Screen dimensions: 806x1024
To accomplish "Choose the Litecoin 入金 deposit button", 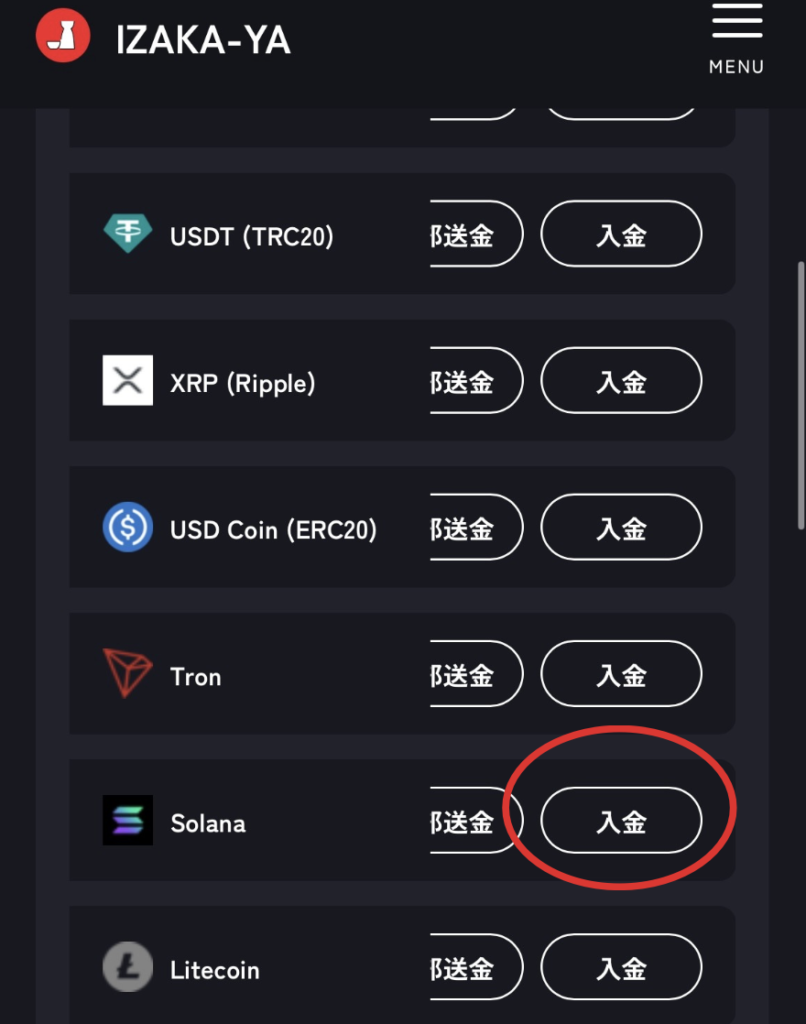I will tap(621, 968).
